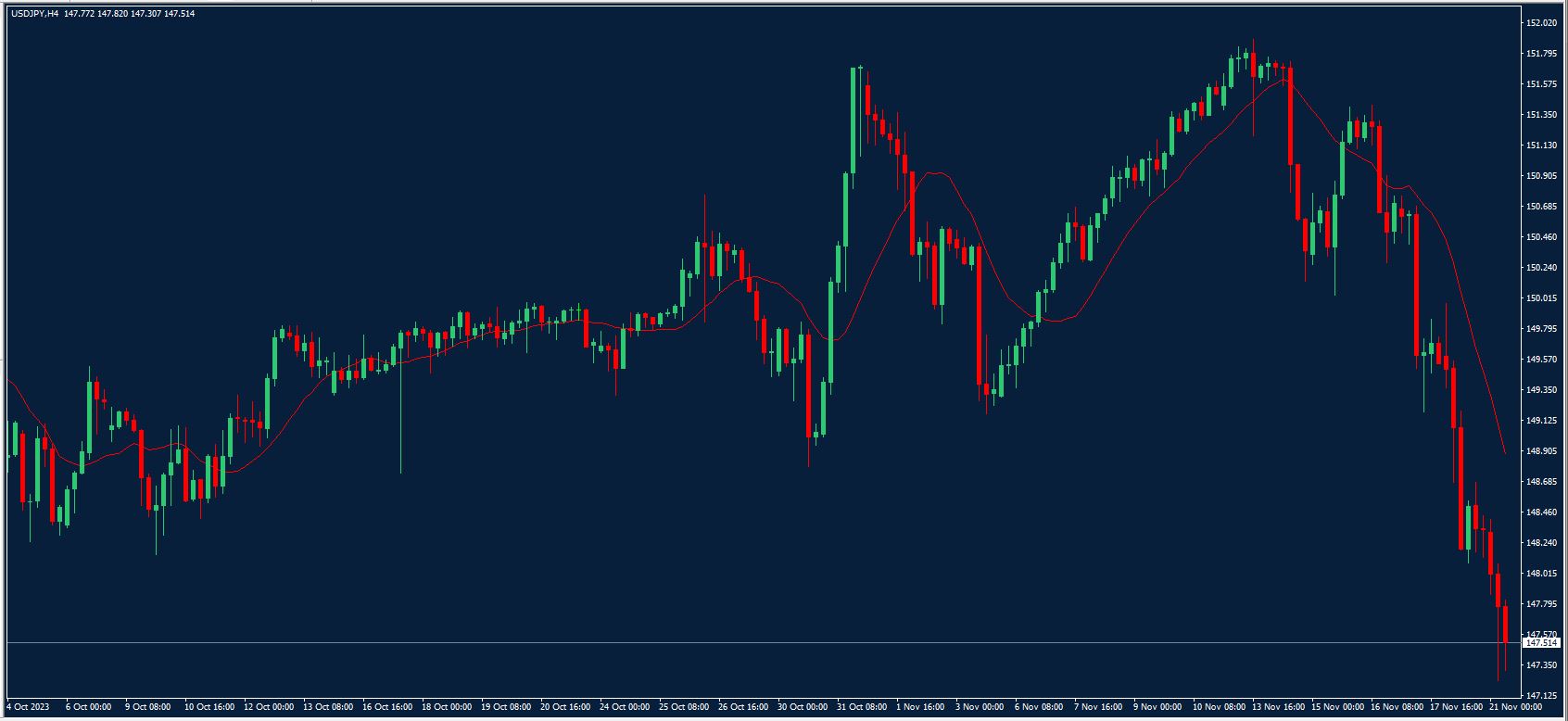Click the 4 Oct 2023 date label

(28, 707)
